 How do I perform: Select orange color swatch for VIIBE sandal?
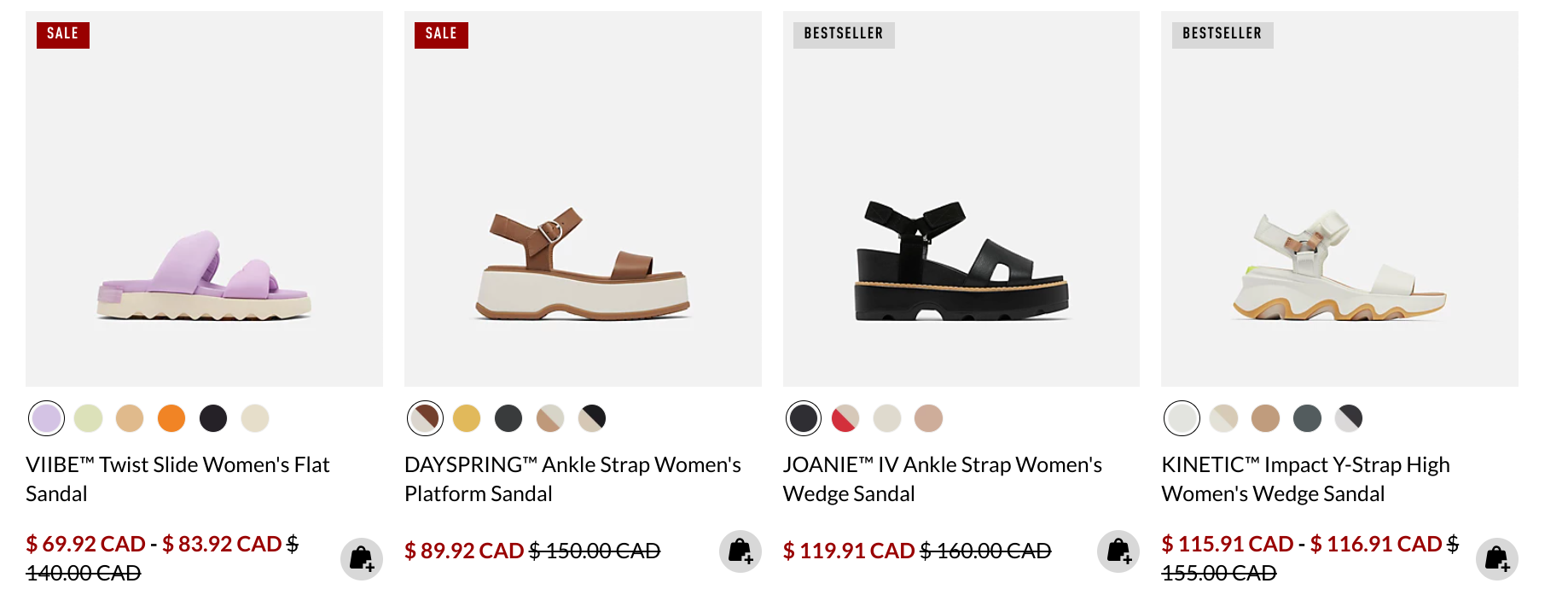171,418
